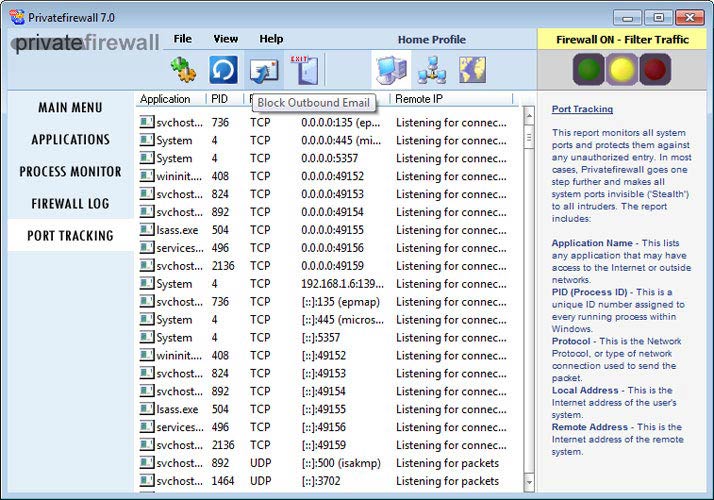This screenshot has height=500, width=714.
Task: Click PID value 1464
Action: pyautogui.click(x=223, y=481)
